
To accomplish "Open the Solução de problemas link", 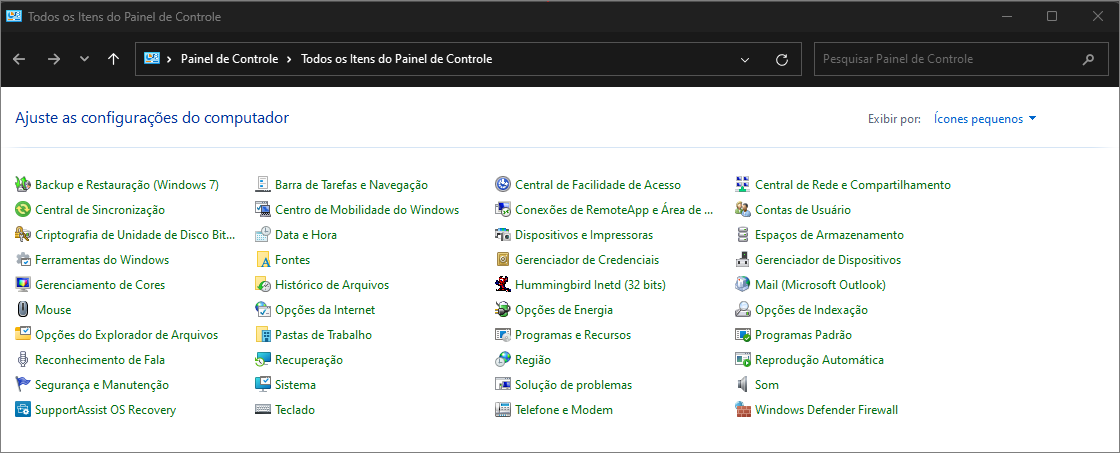I will (574, 385).
